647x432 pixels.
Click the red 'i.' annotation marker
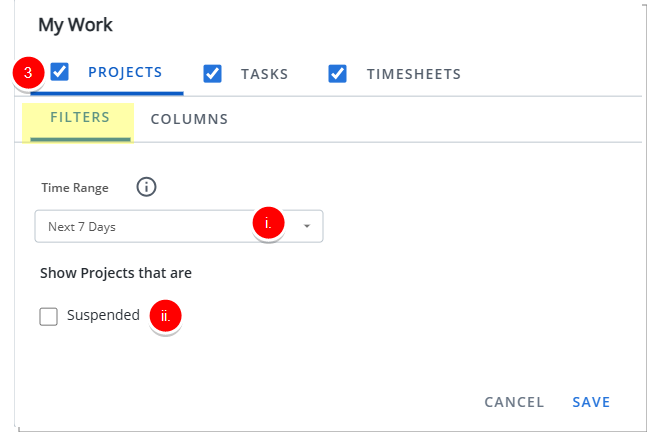click(267, 224)
